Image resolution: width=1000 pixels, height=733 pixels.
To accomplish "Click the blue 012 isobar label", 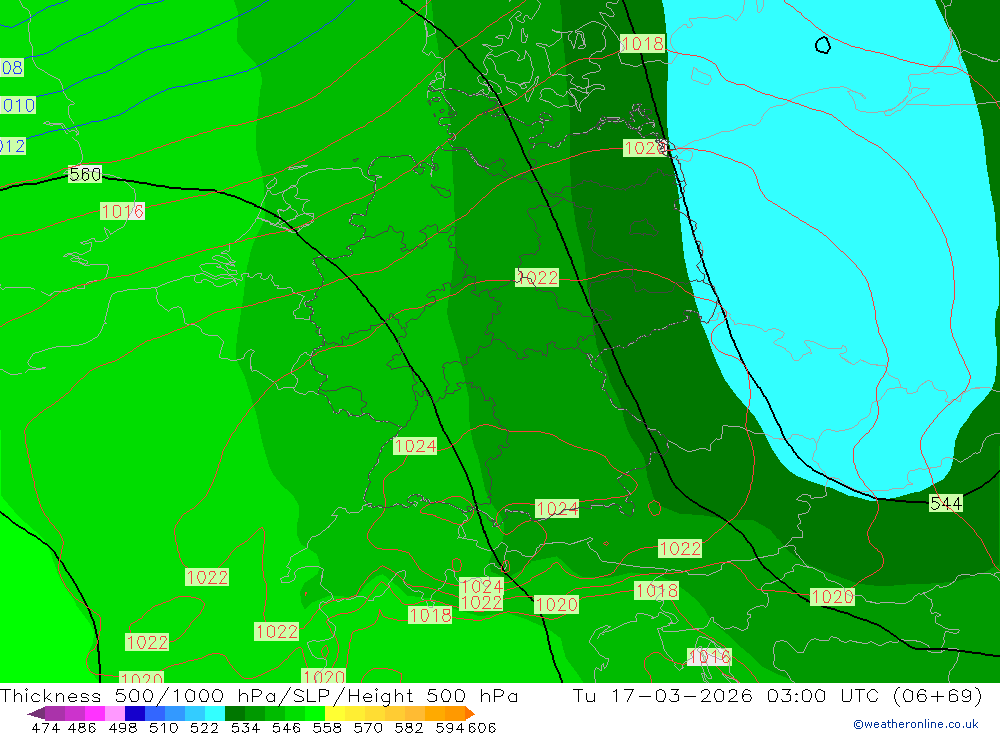I will [x=13, y=146].
